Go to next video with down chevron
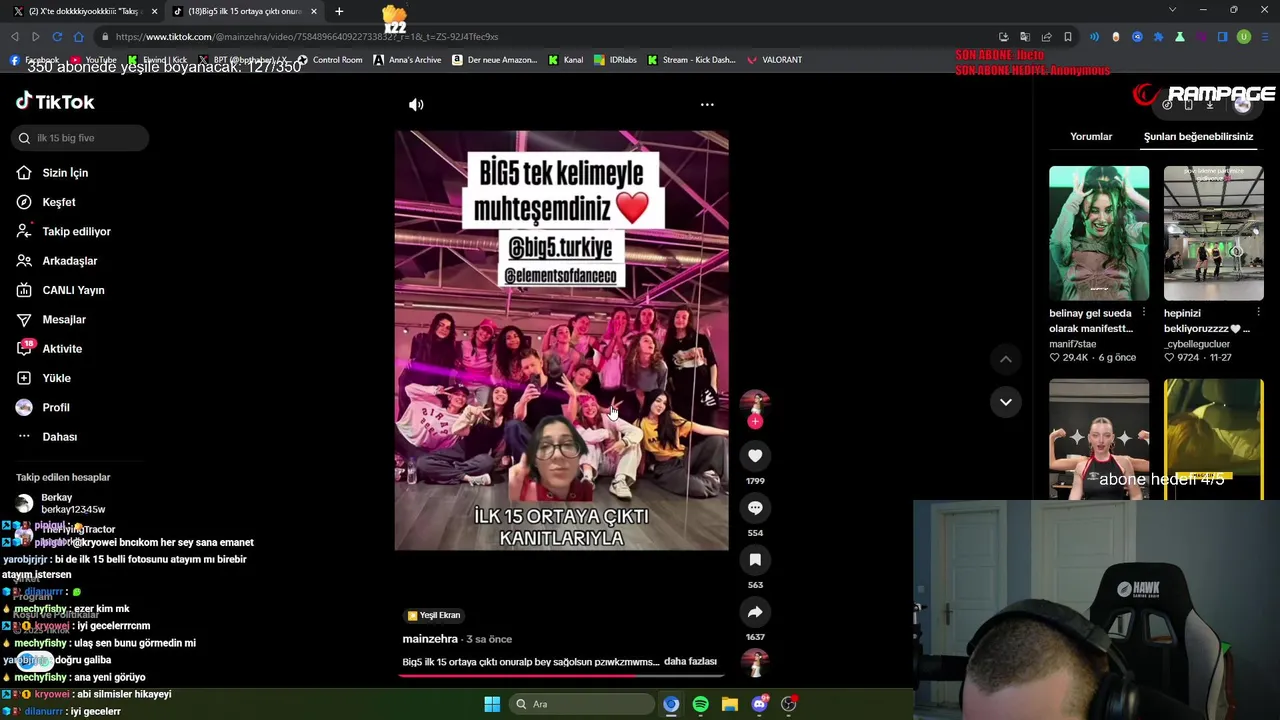This screenshot has height=720, width=1280. (1006, 402)
